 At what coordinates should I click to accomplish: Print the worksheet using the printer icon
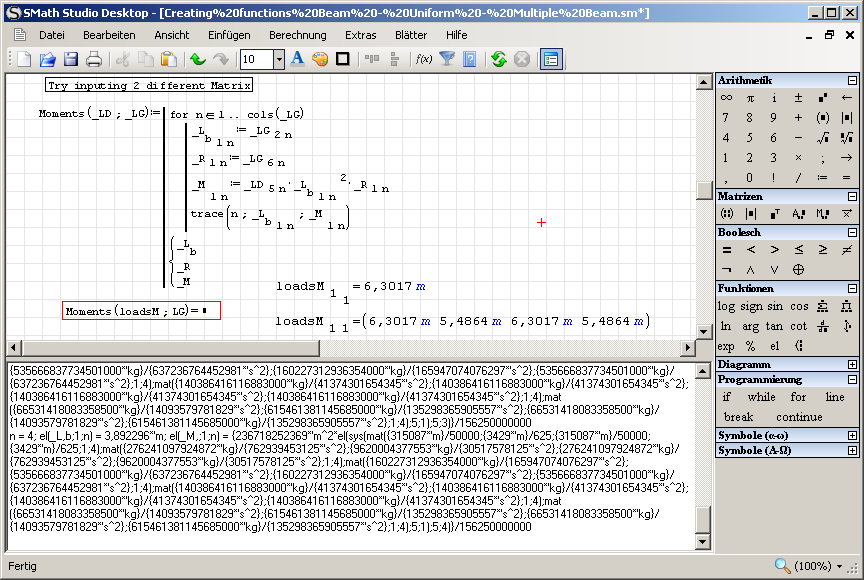pyautogui.click(x=94, y=60)
